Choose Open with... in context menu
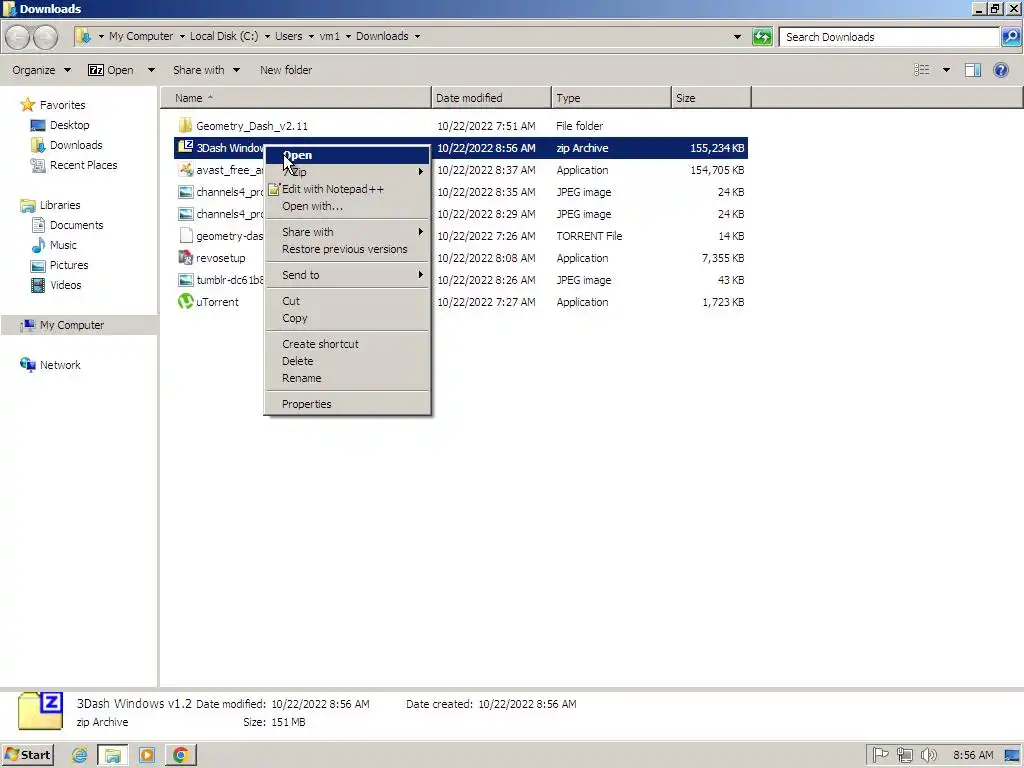 (x=347, y=206)
